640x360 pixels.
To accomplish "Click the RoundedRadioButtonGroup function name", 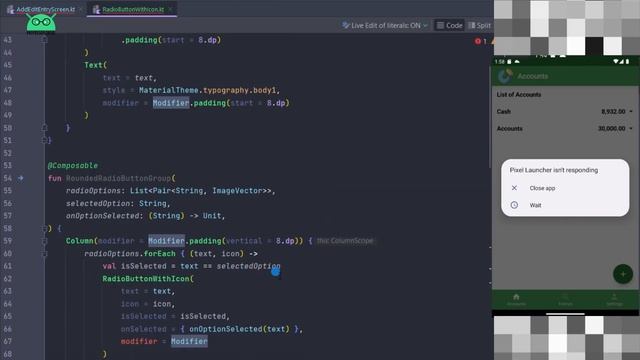I will pyautogui.click(x=118, y=178).
